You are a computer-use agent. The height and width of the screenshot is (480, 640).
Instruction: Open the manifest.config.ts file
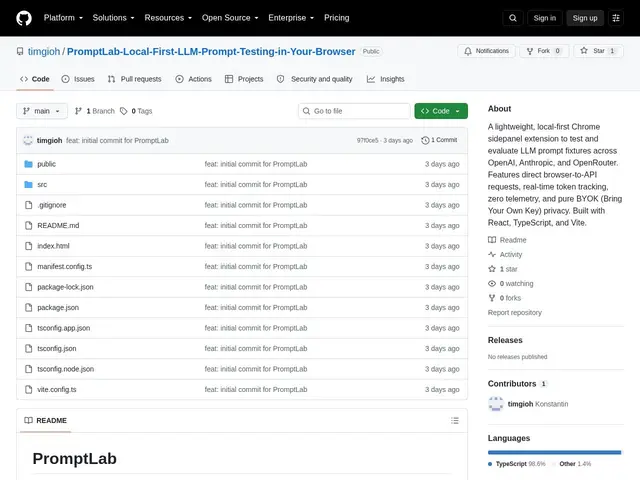[64, 267]
